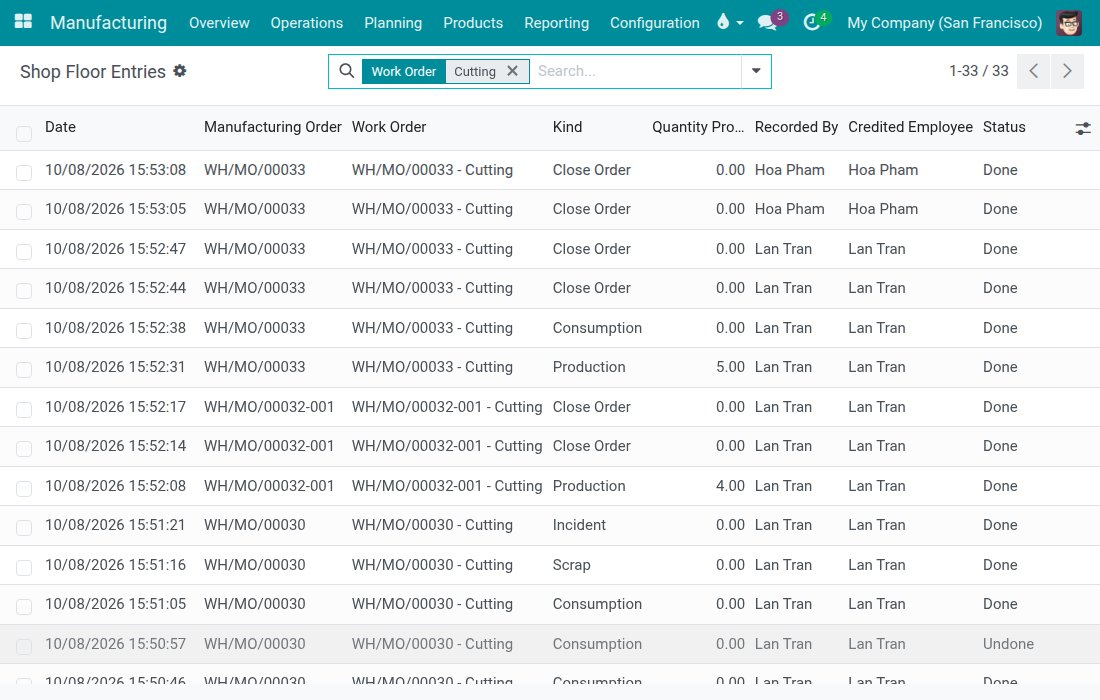The image size is (1100, 700).
Task: Open optional columns adjust icon
Action: point(1082,128)
